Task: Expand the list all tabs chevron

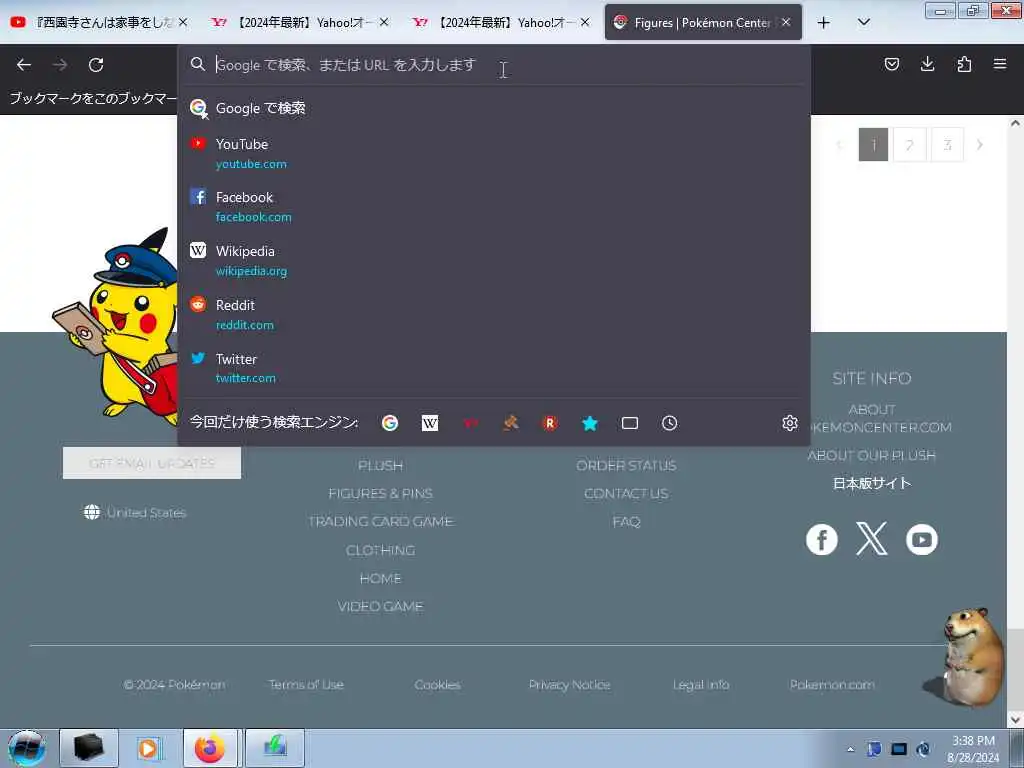Action: pos(863,22)
